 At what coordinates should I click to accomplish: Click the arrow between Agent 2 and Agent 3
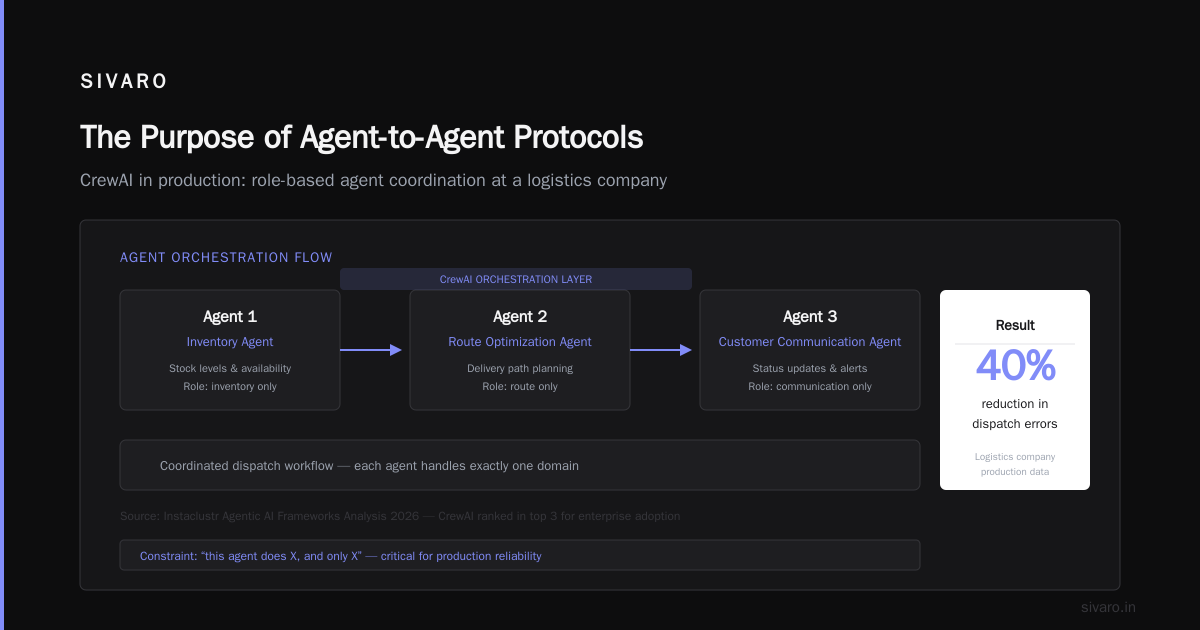[x=661, y=350]
